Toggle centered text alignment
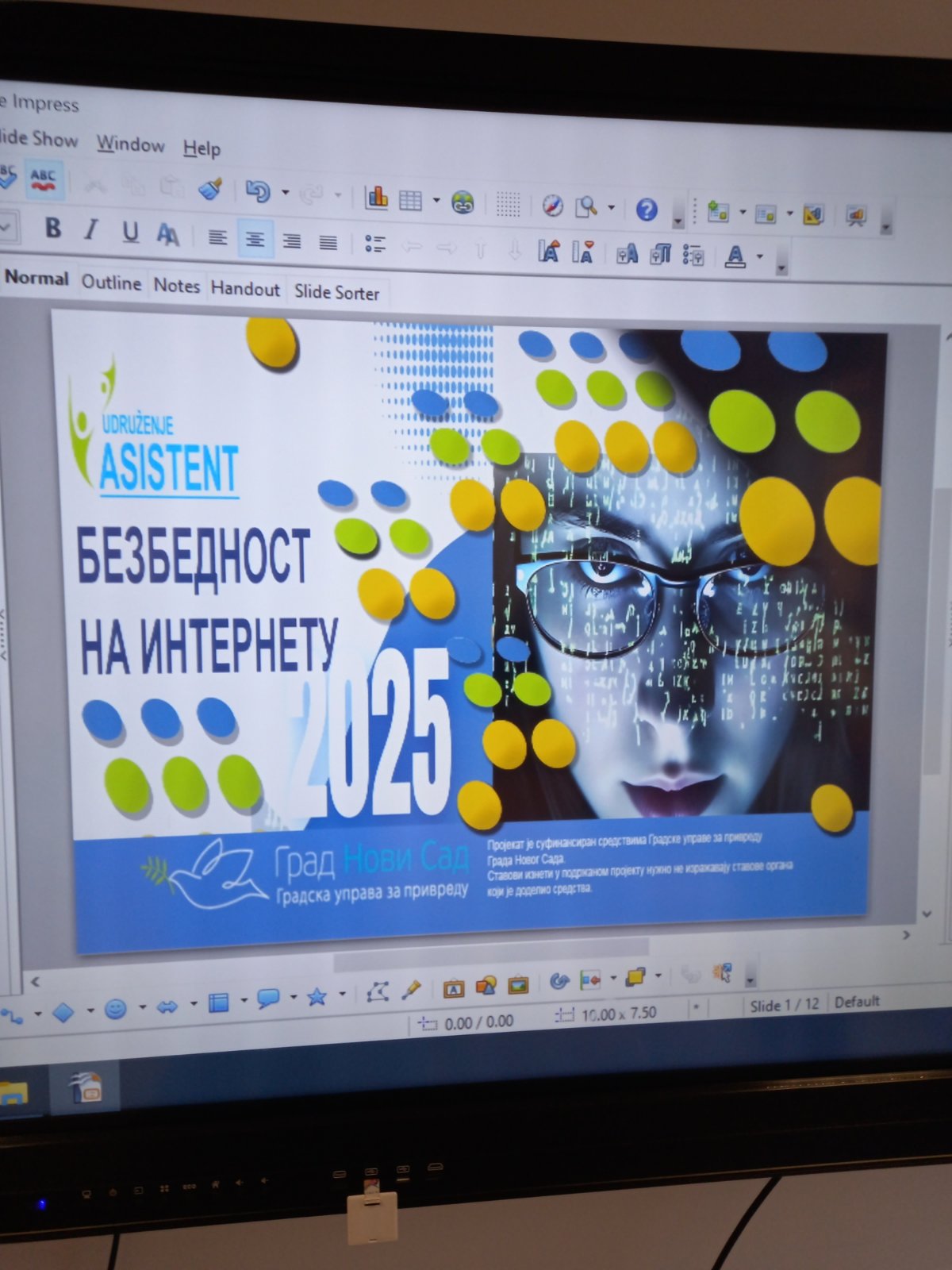The height and width of the screenshot is (1270, 952). click(255, 239)
